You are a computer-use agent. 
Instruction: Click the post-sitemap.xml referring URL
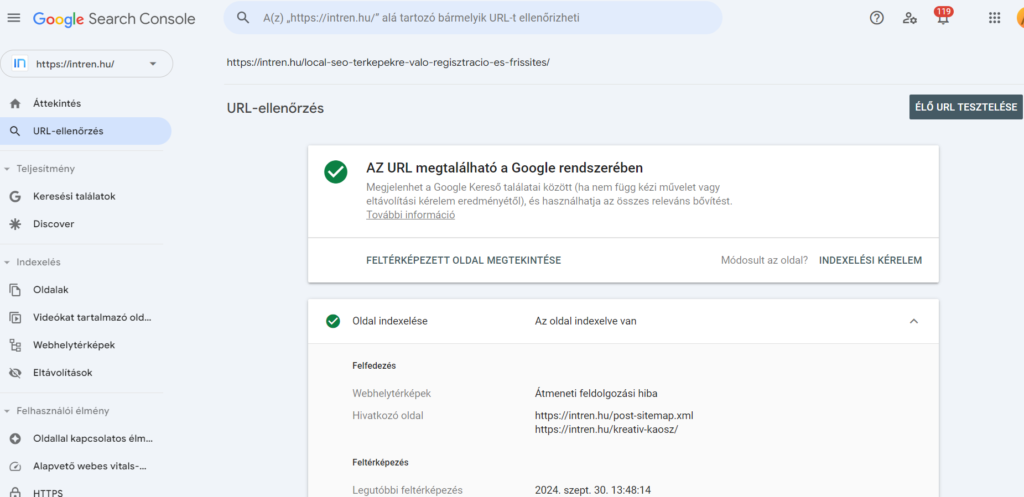[614, 415]
